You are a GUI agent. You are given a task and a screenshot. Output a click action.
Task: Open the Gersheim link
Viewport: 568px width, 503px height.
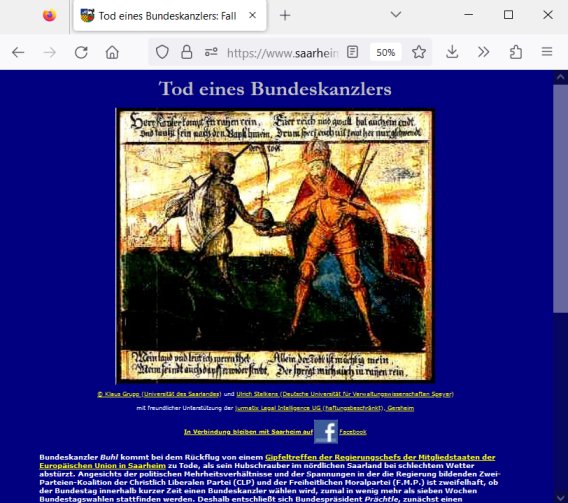[401, 408]
